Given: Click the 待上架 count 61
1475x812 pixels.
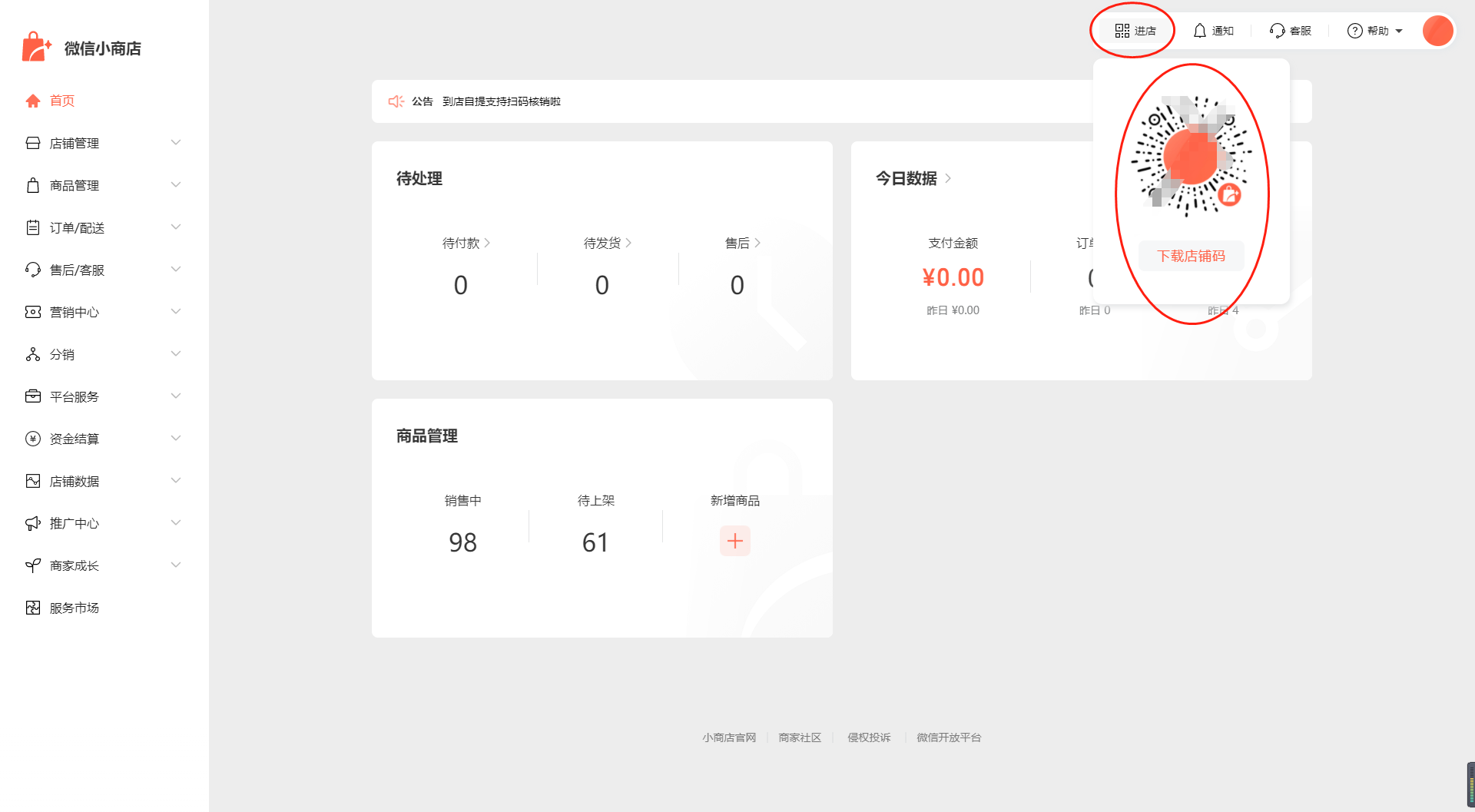Looking at the screenshot, I should 595,542.
